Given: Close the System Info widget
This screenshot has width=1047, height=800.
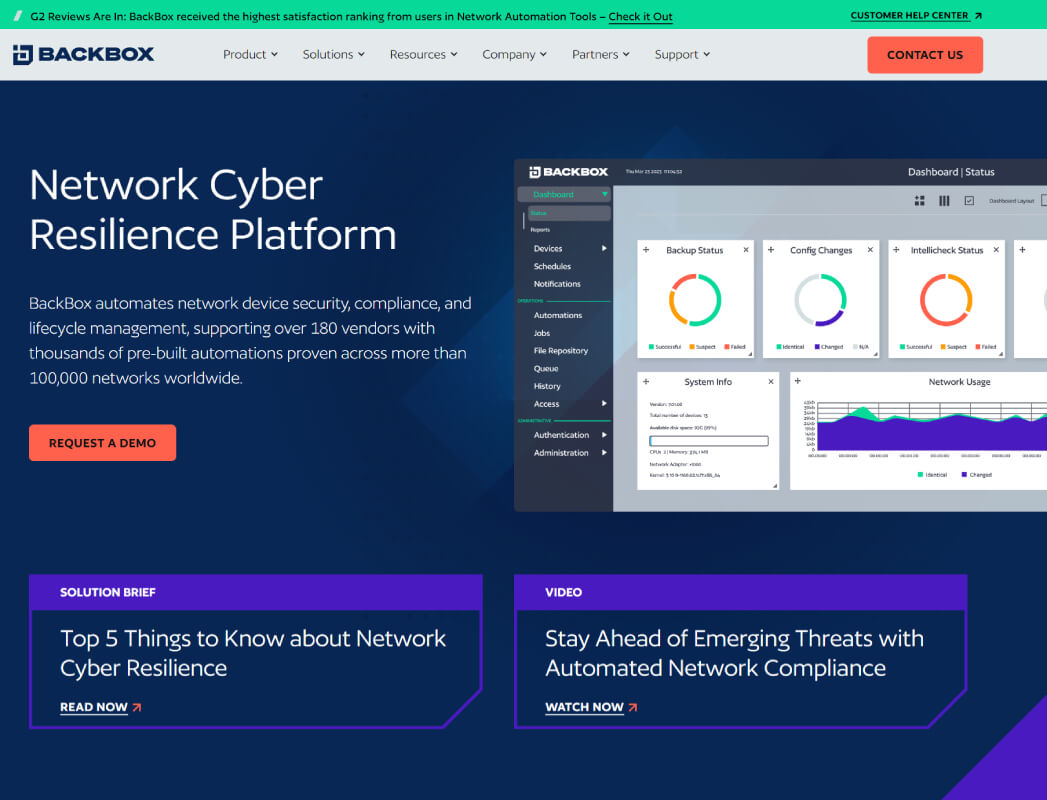Looking at the screenshot, I should coord(771,381).
